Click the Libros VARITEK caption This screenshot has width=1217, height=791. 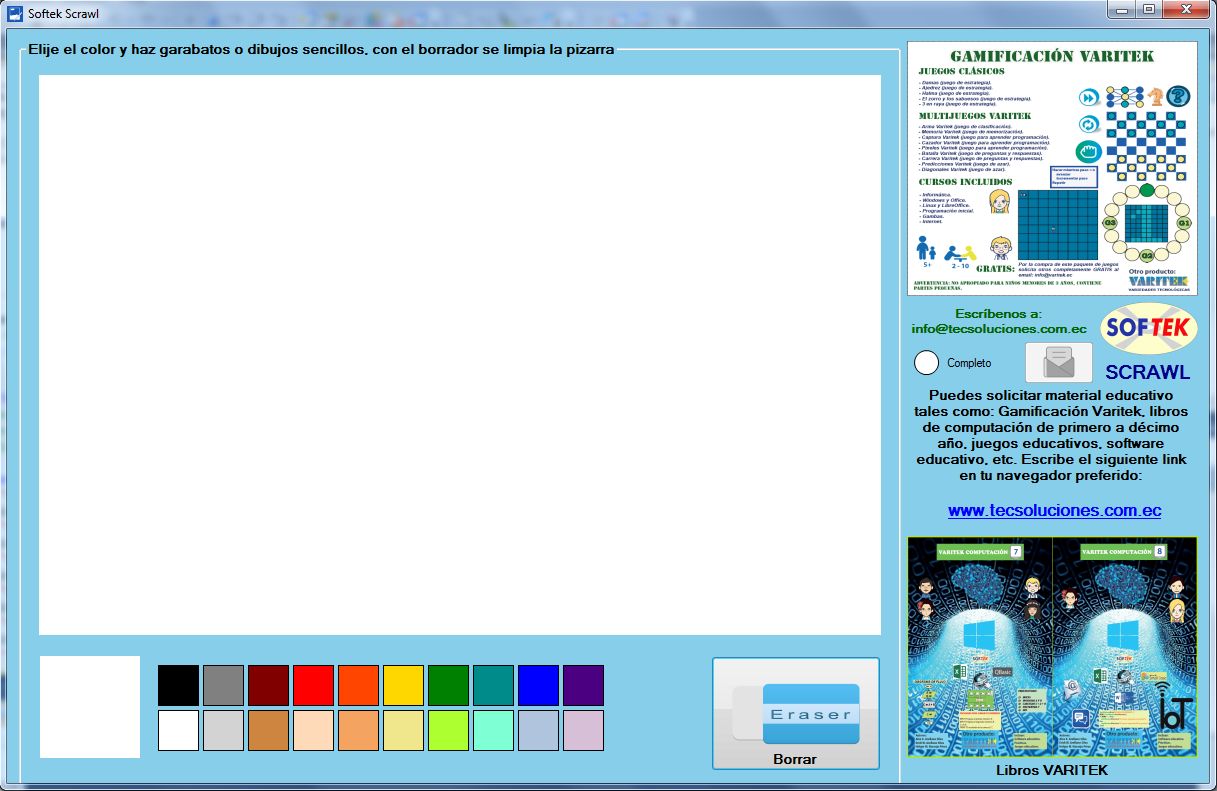[1052, 770]
